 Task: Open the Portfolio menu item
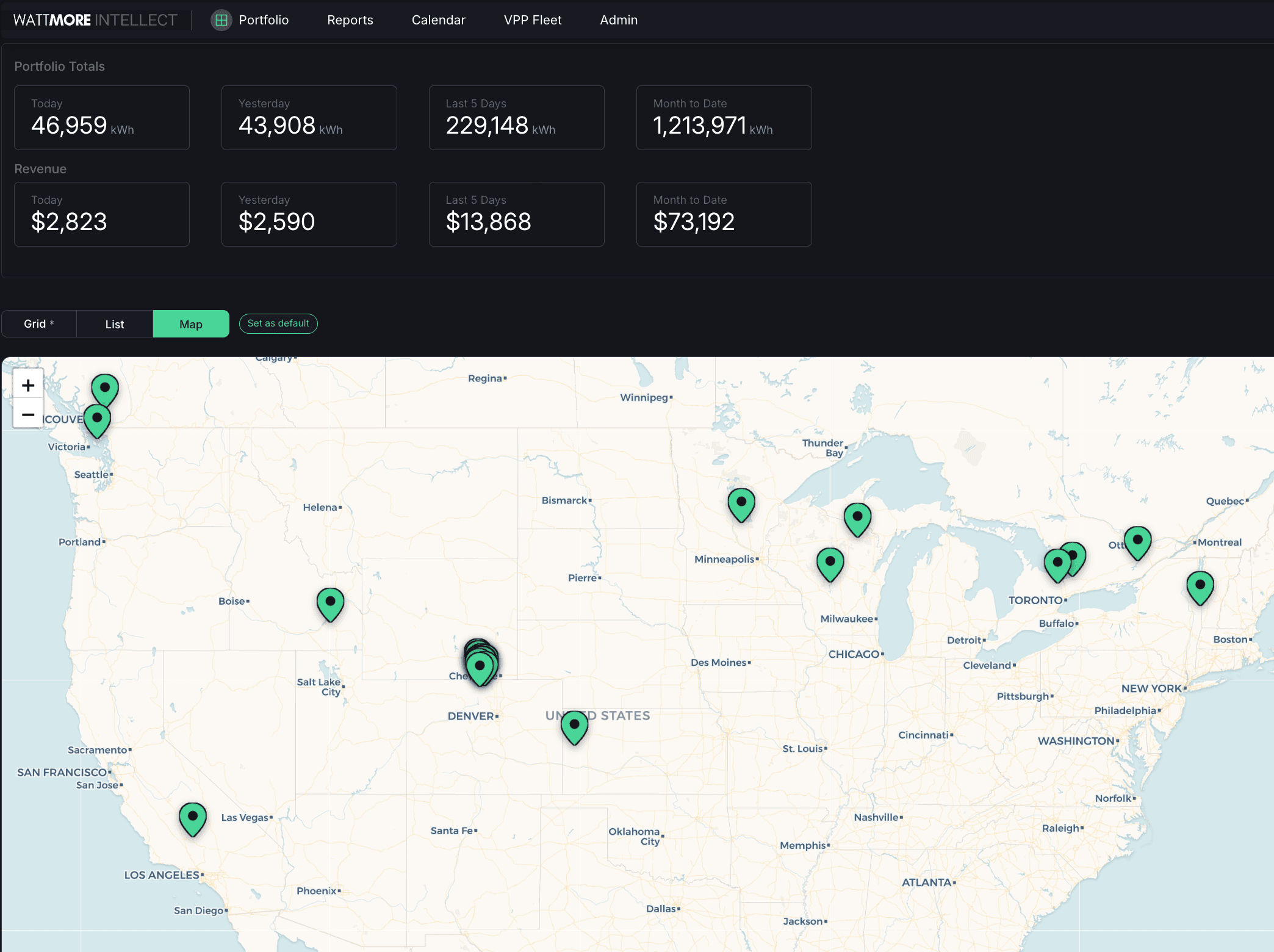(x=264, y=20)
